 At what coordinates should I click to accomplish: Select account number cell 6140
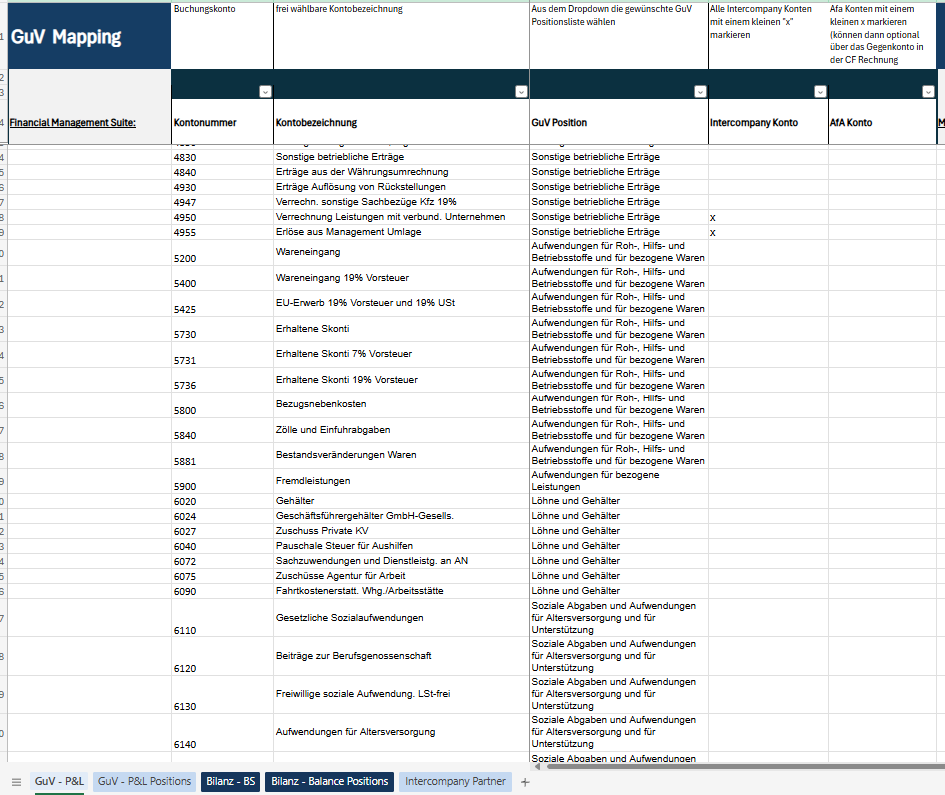222,732
